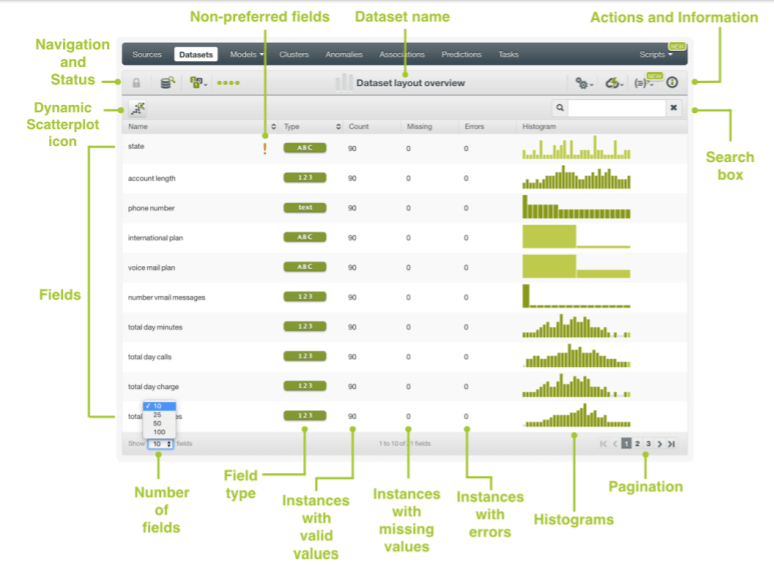
Task: Click the 'number vmail messages' field name
Action: 166,298
